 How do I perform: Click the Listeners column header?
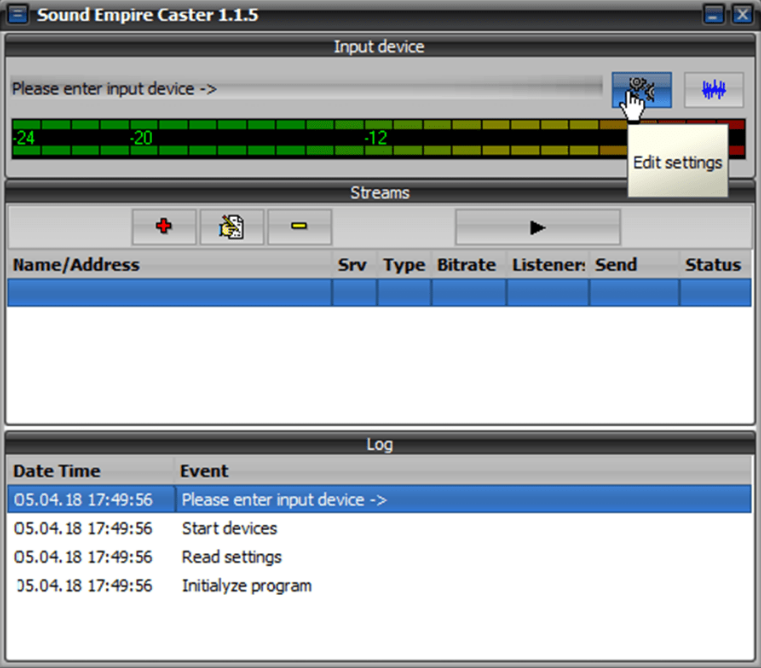547,265
